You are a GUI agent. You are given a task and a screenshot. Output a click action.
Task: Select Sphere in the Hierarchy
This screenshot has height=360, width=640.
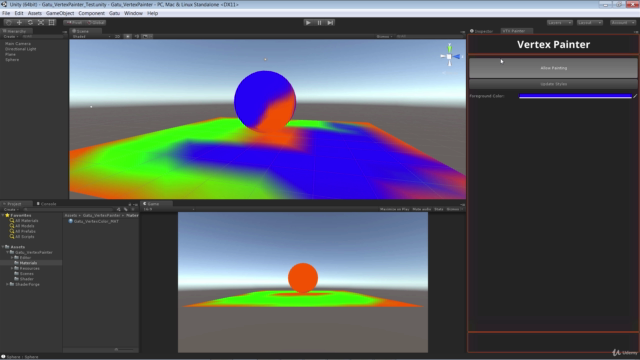point(12,60)
